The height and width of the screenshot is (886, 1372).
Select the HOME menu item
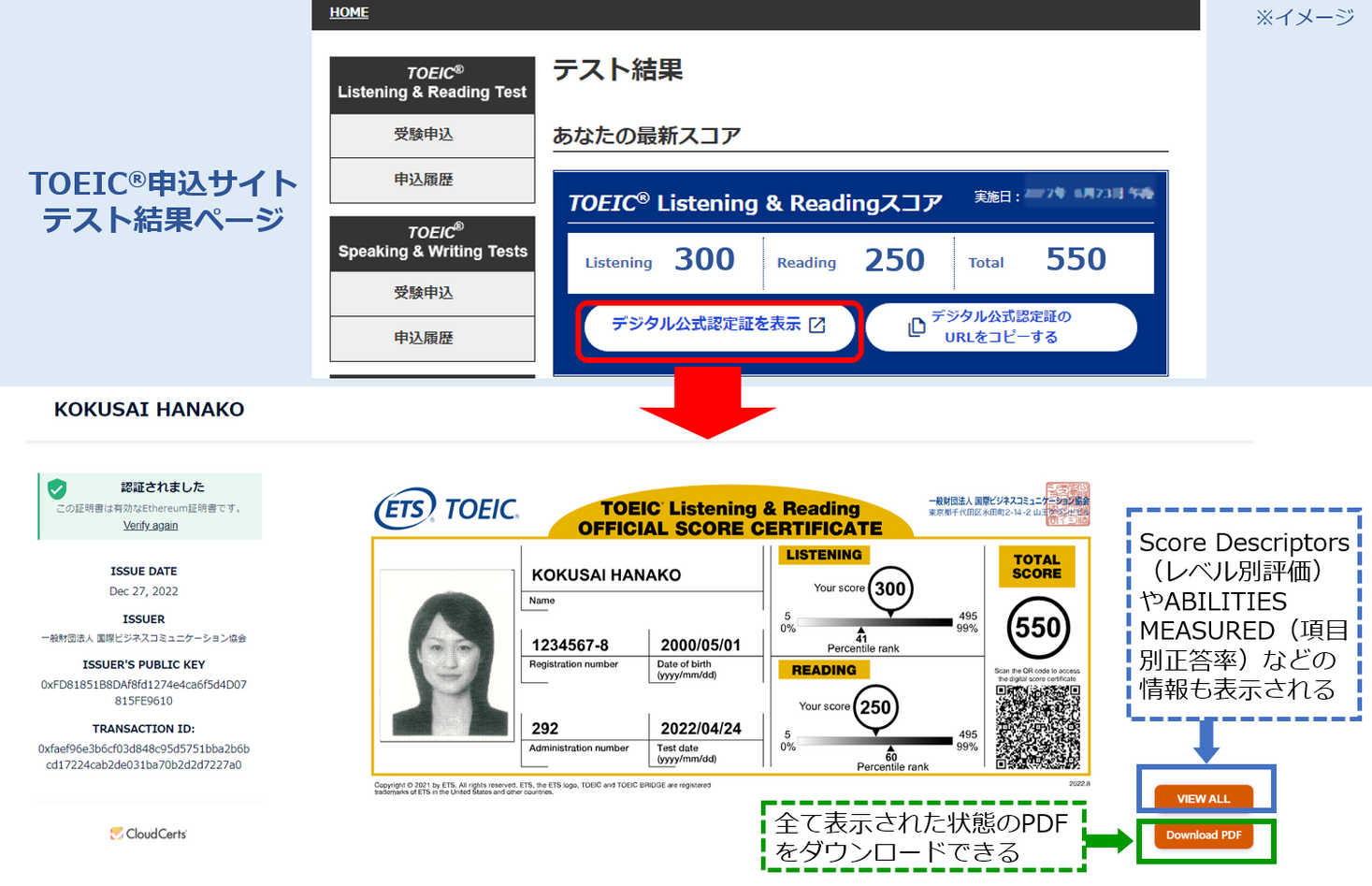click(348, 12)
